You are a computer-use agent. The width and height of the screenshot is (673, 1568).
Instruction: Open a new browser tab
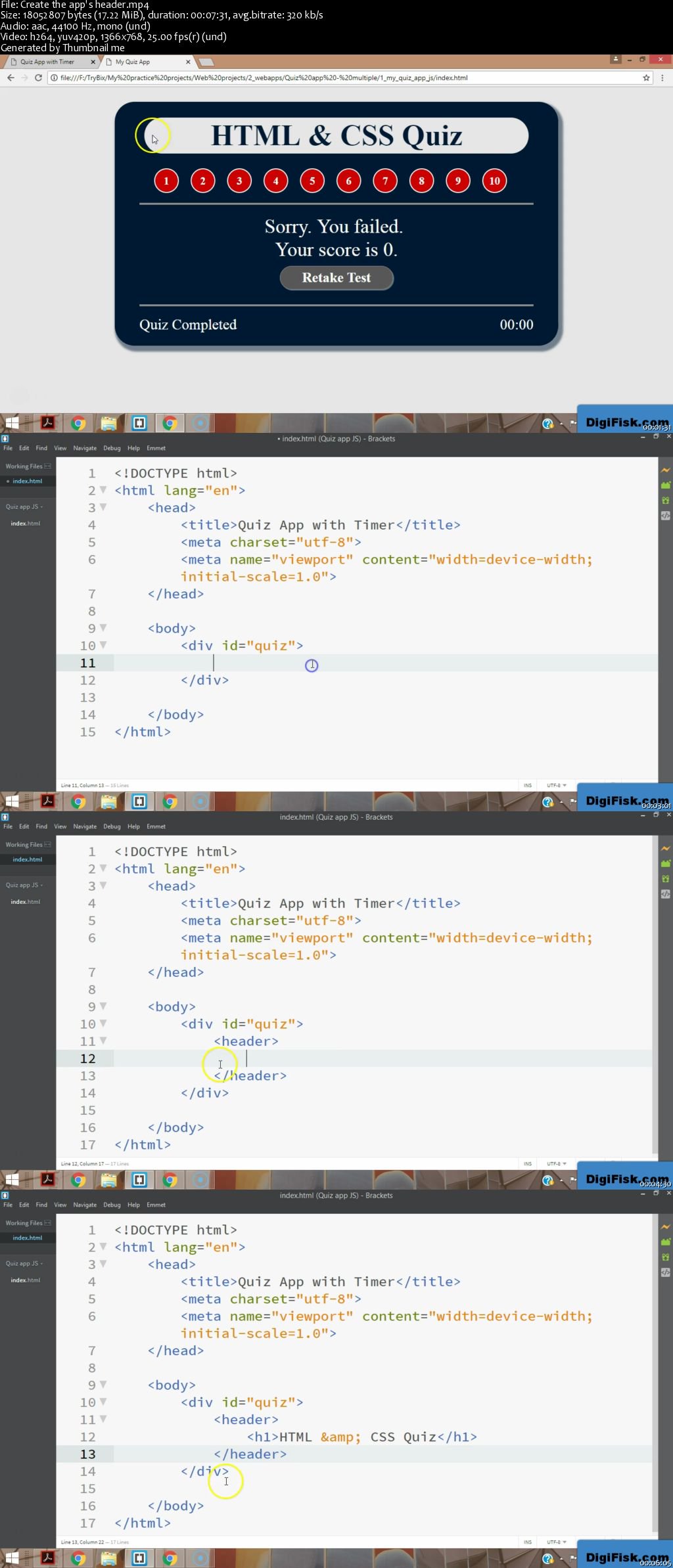(206, 62)
